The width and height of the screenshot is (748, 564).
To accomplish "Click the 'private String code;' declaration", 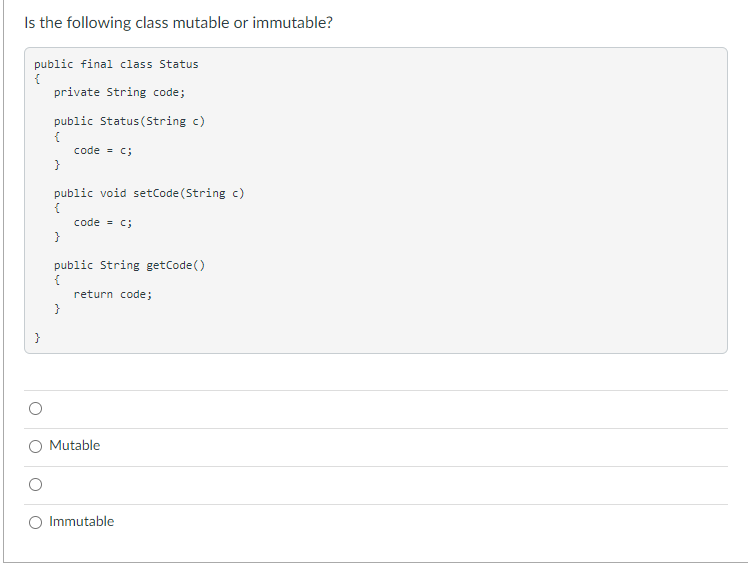I will click(x=119, y=92).
